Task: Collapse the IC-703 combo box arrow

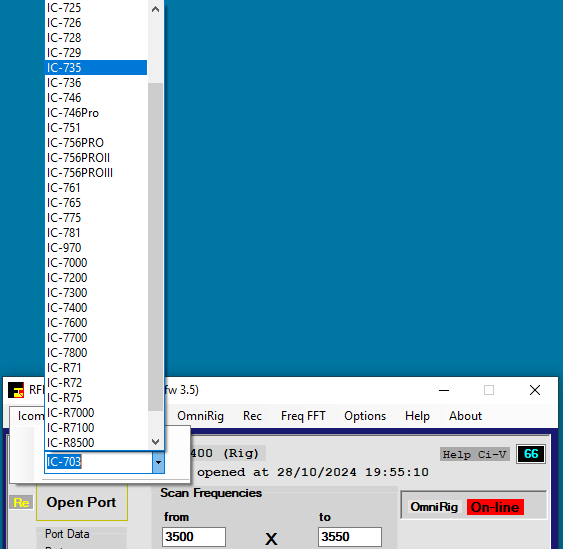Action: tap(158, 462)
